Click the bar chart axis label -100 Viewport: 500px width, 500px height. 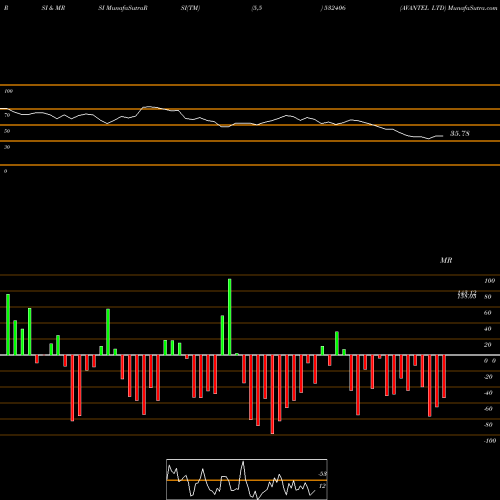[x=490, y=441]
